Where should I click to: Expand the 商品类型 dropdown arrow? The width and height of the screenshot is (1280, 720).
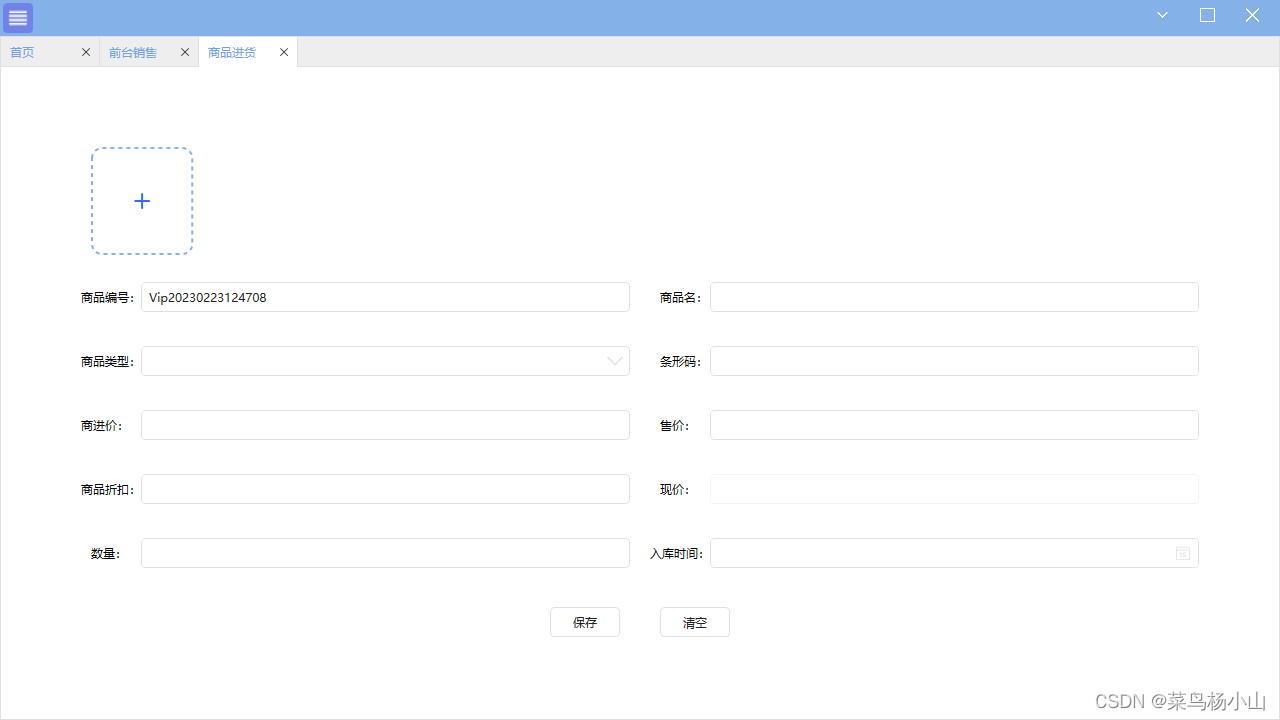click(x=615, y=361)
